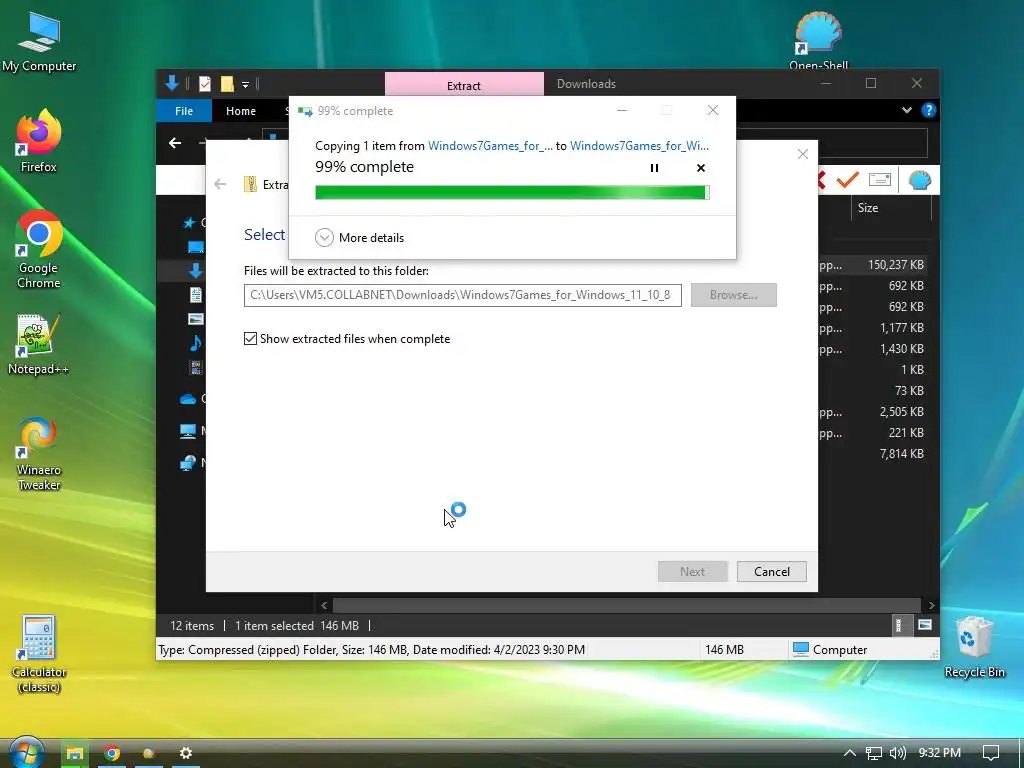This screenshot has height=768, width=1024.
Task: Select Videos film icon in navigation pane
Action: point(195,367)
